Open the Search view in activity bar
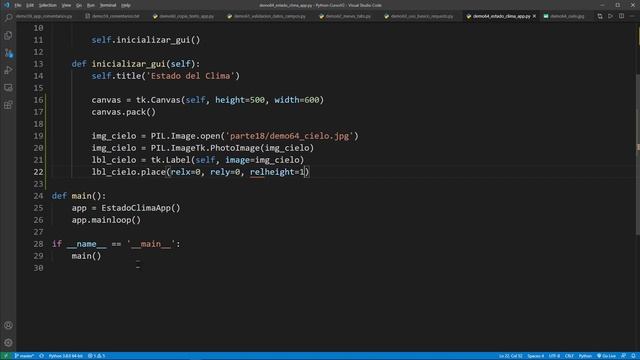The image size is (640, 360). point(8,18)
